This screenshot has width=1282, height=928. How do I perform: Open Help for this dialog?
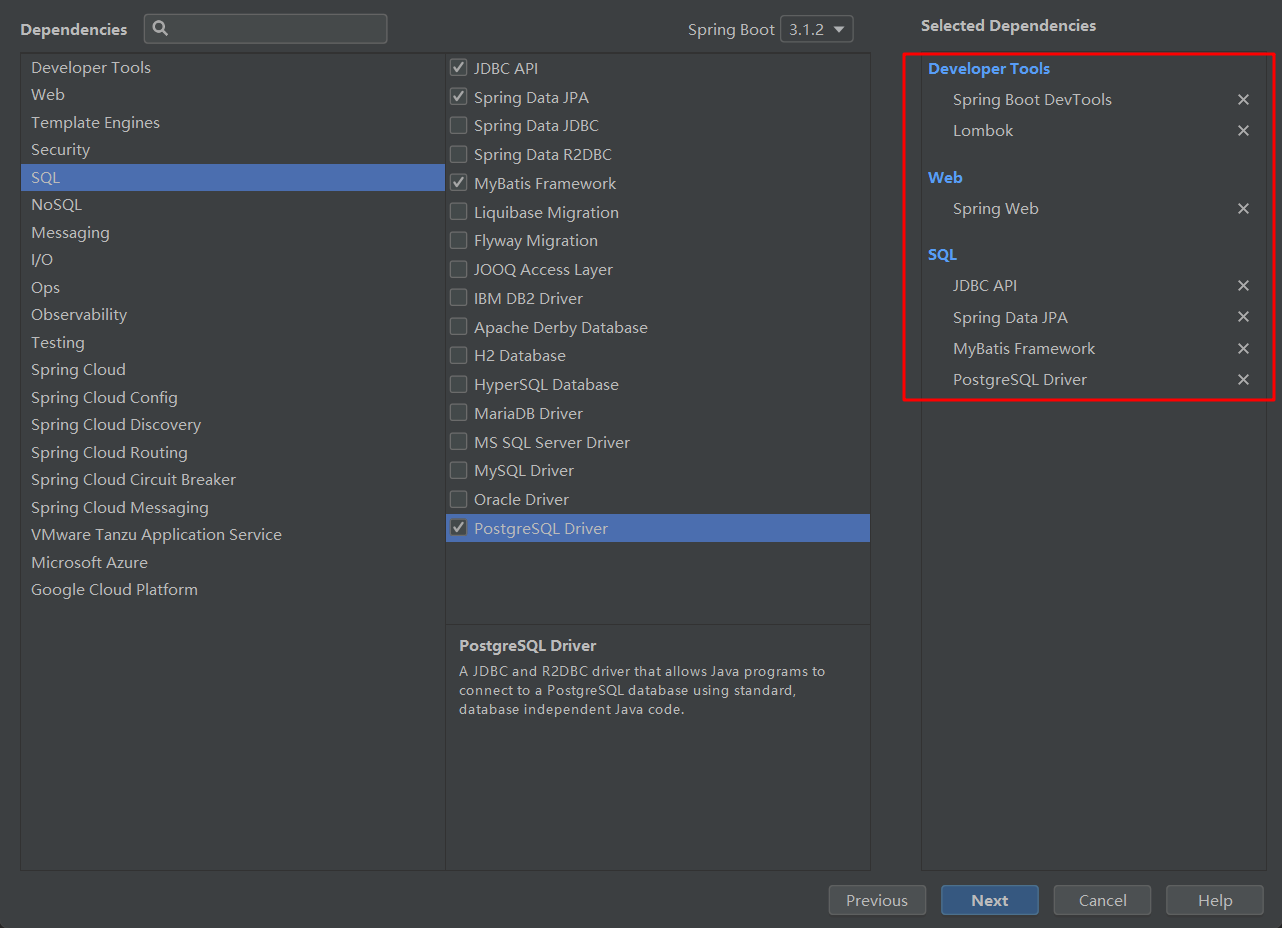(x=1215, y=900)
